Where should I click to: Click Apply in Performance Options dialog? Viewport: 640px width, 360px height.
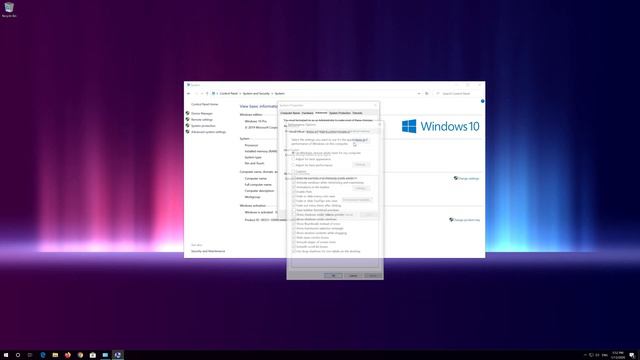pos(373,276)
